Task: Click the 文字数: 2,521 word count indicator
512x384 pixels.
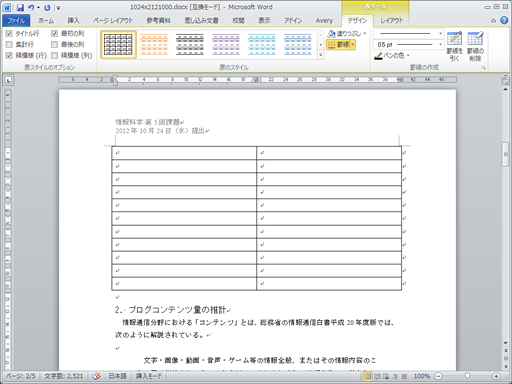Action: [x=64, y=376]
